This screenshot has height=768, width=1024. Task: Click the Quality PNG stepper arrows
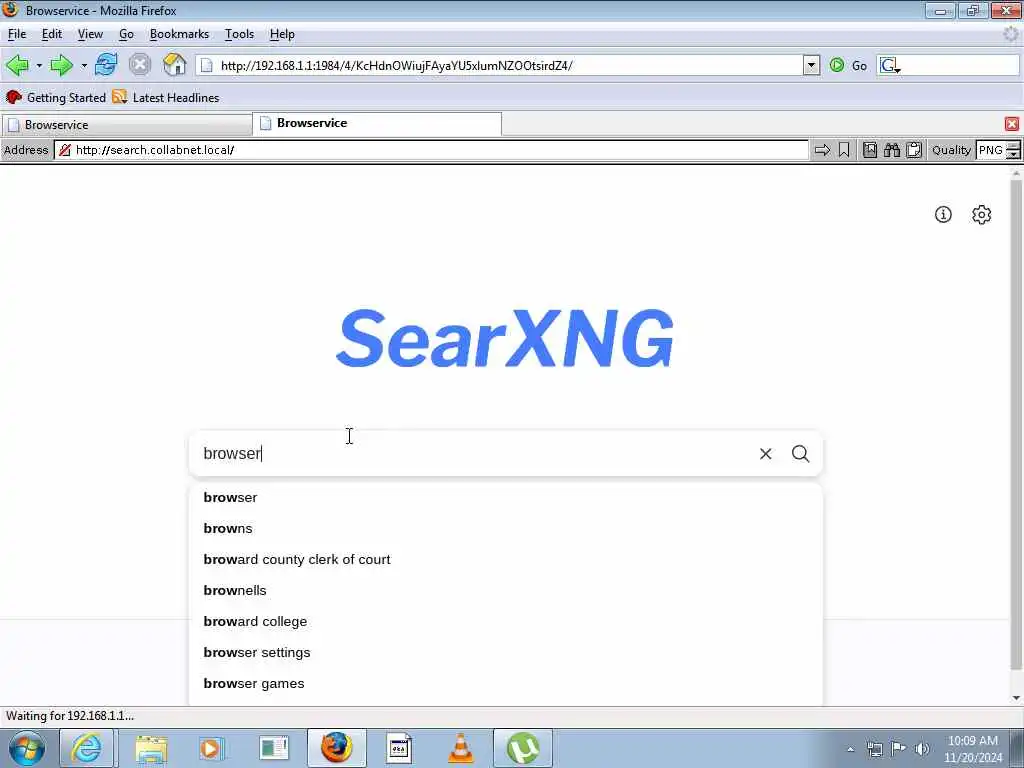pyautogui.click(x=1014, y=150)
